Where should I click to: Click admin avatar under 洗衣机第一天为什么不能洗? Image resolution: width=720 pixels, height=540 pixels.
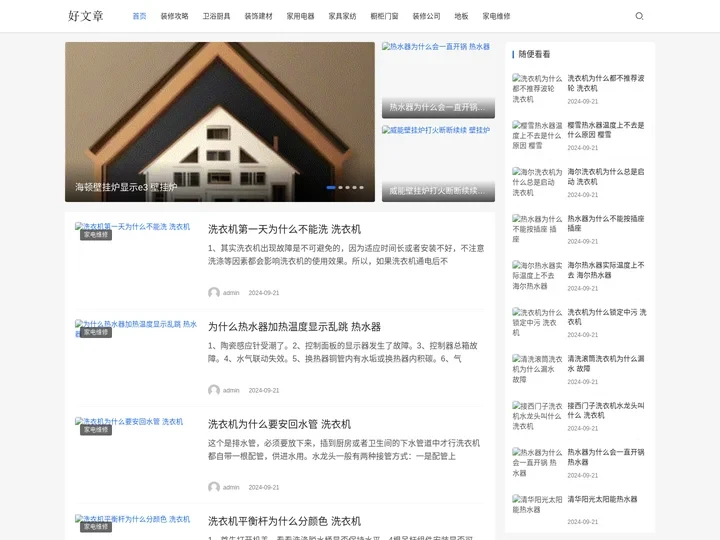(x=214, y=292)
